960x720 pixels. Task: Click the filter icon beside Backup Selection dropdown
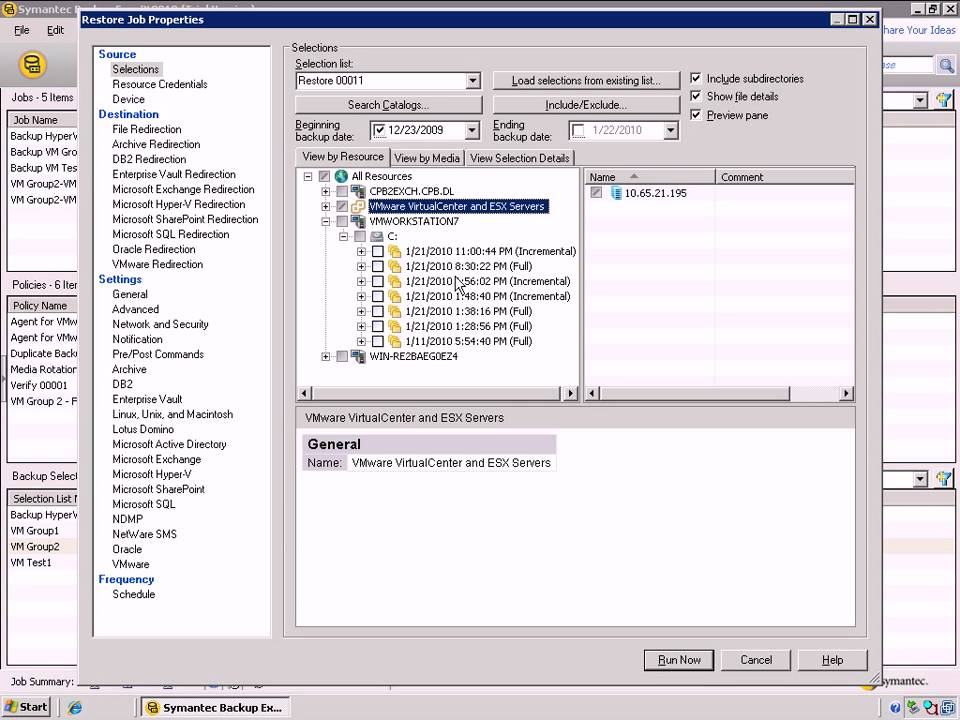[x=944, y=478]
